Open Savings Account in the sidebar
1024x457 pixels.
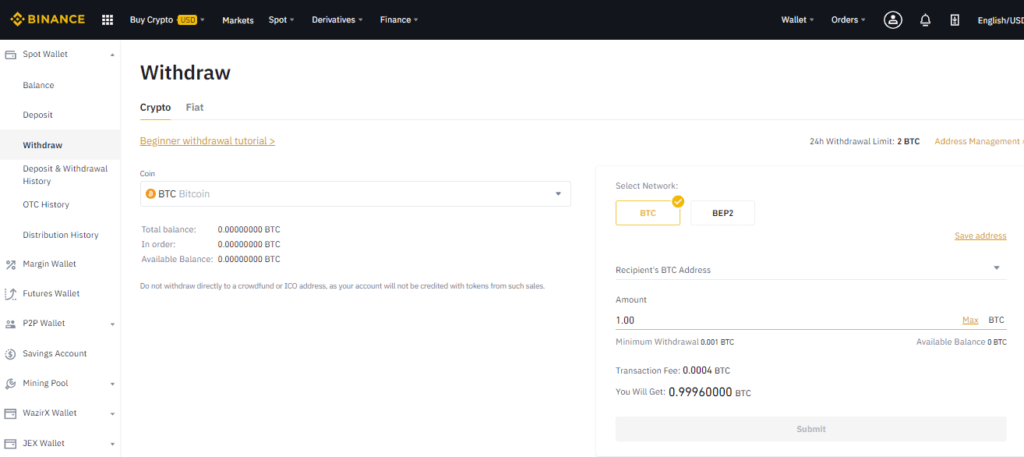point(55,354)
